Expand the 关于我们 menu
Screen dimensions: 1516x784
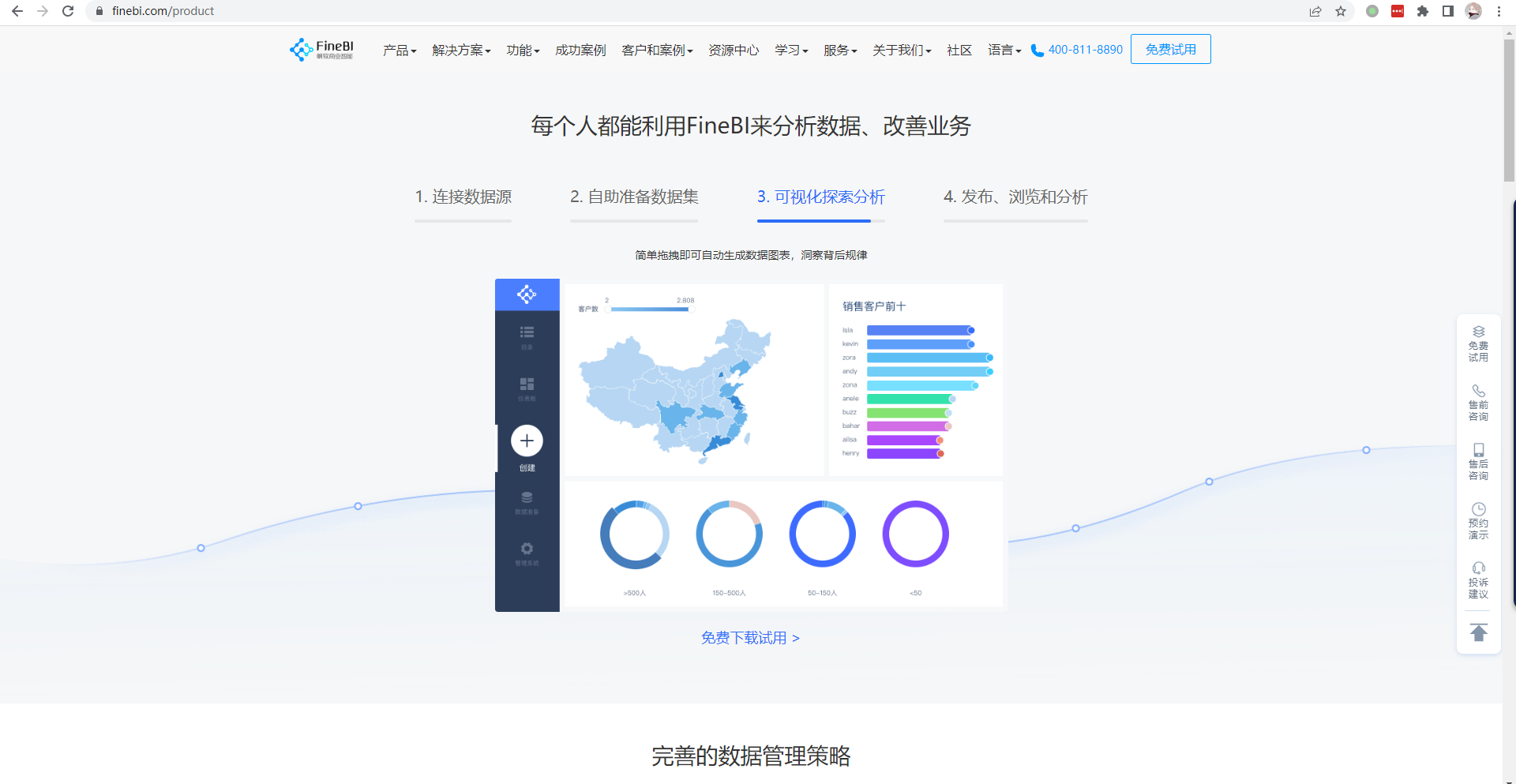click(x=902, y=50)
